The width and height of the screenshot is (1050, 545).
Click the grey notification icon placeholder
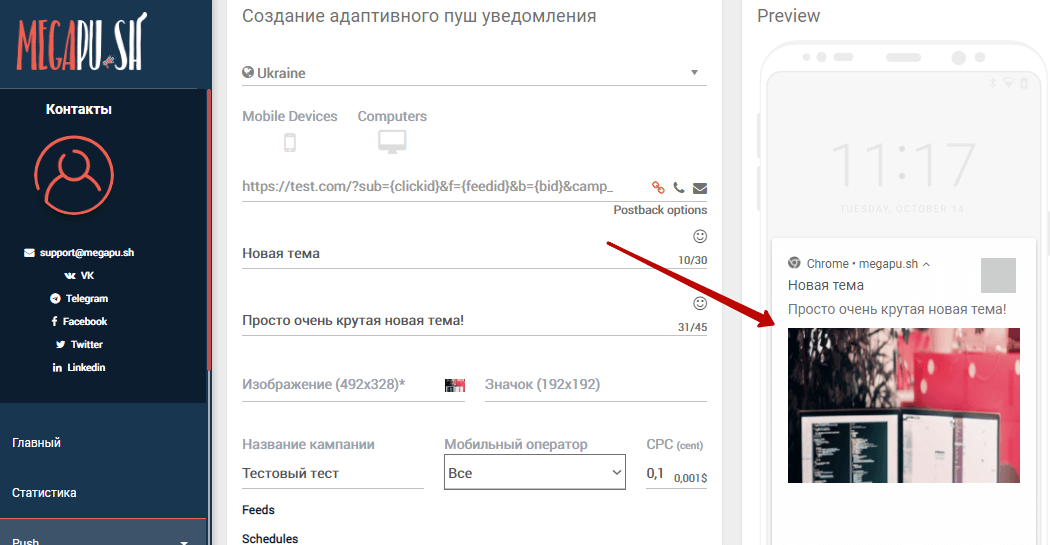(998, 275)
